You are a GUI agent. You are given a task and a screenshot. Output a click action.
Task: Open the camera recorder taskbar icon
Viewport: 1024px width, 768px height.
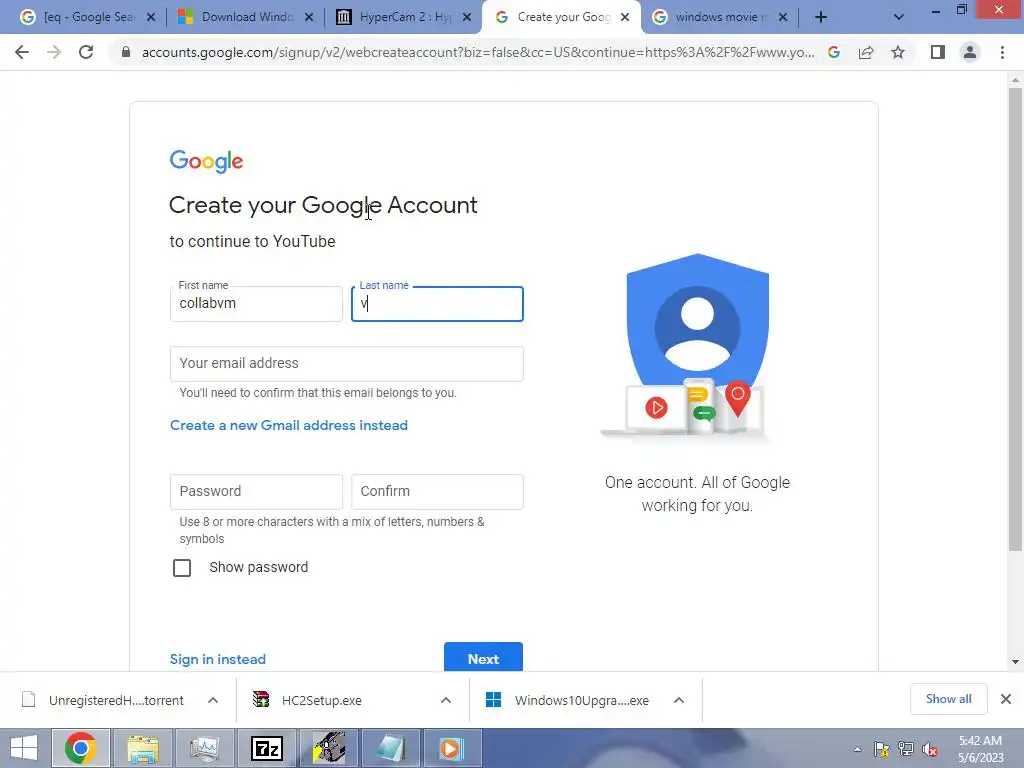pos(329,748)
